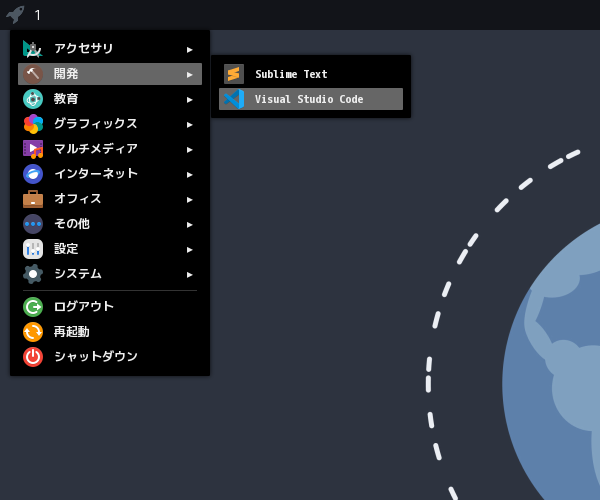This screenshot has height=500, width=600.
Task: Click the 設定 sliders icon
Action: pos(33,249)
